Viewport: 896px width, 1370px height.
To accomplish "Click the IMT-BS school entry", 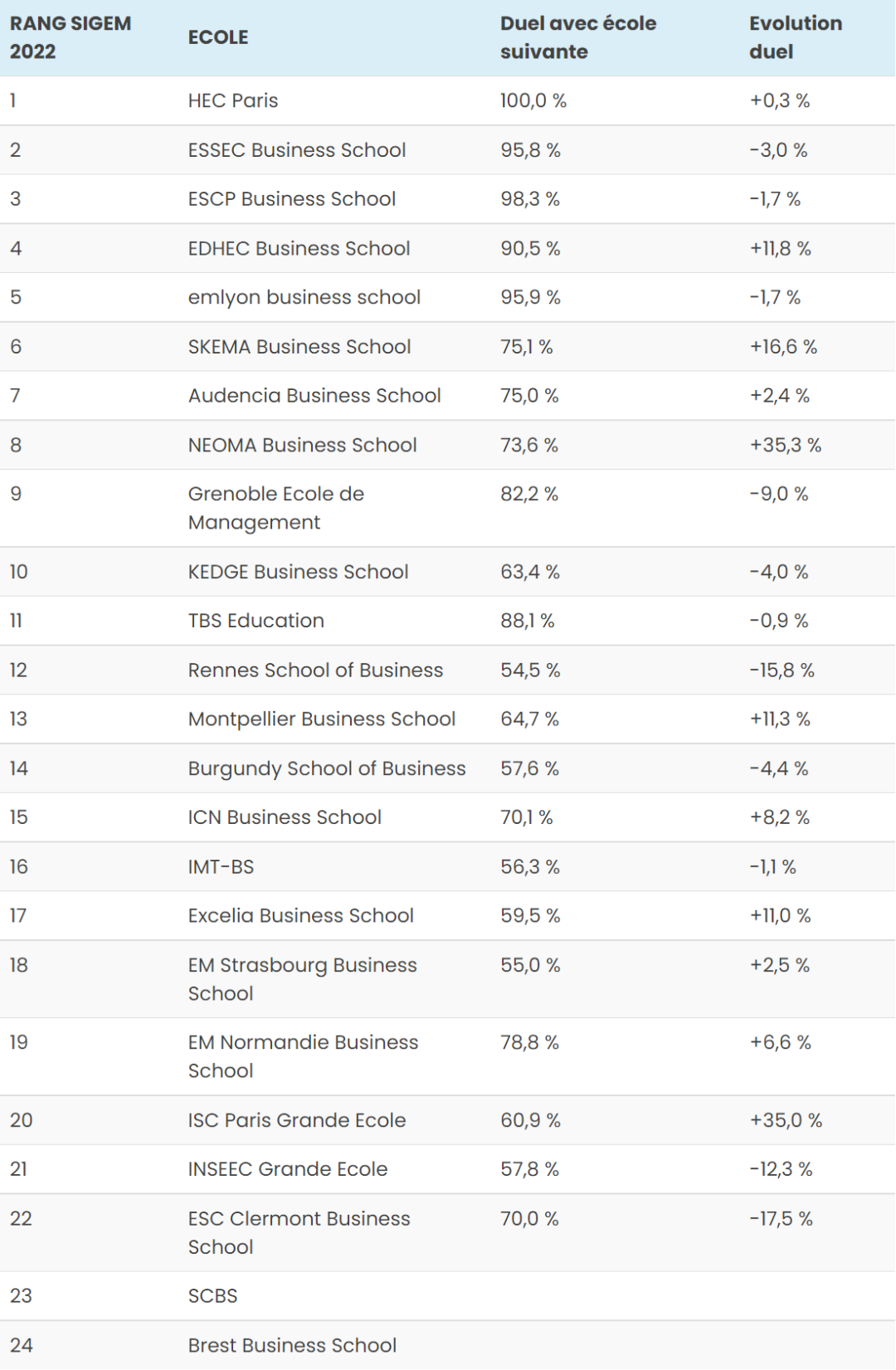I will [221, 867].
